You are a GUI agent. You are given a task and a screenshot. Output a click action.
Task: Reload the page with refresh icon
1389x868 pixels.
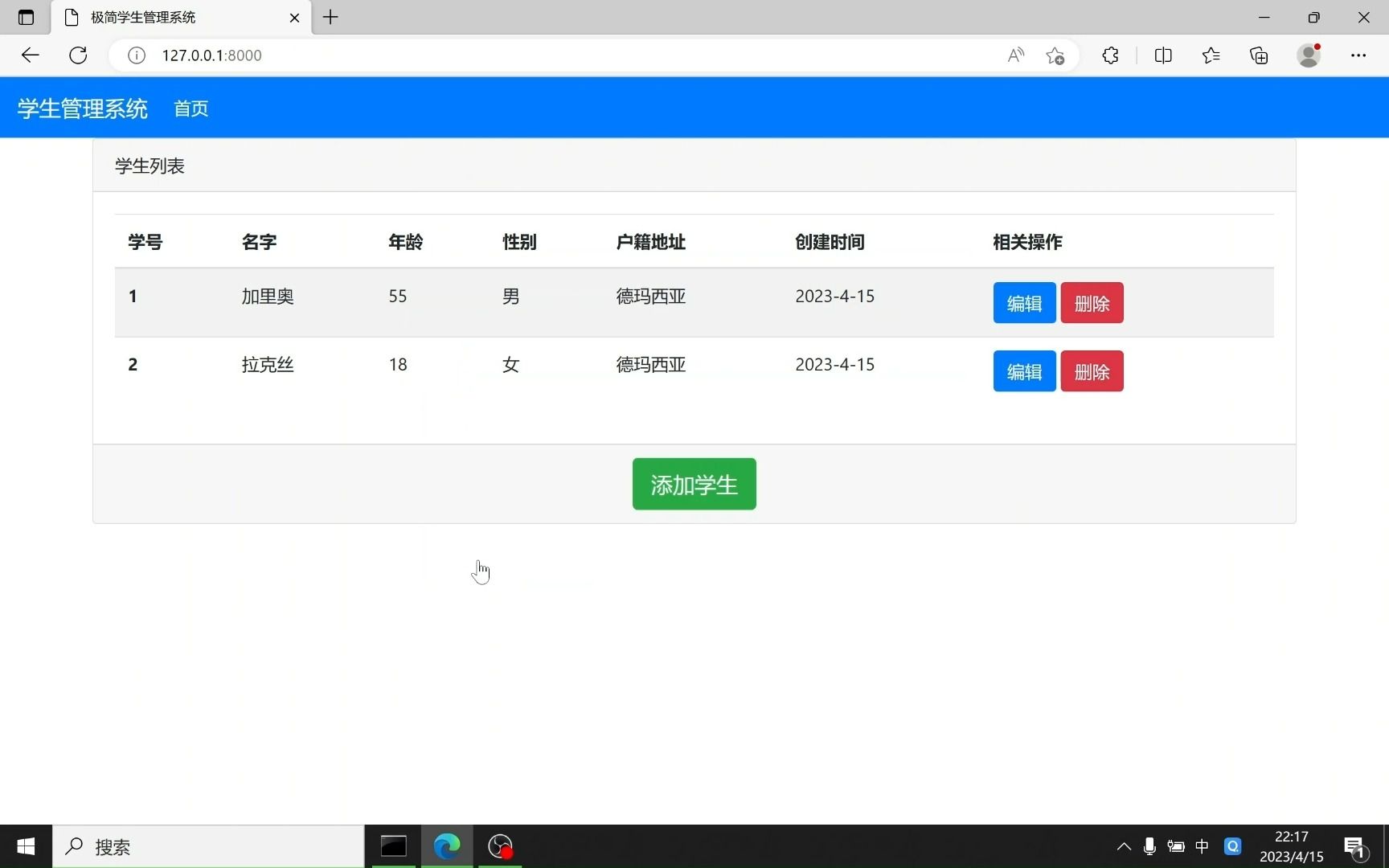click(x=78, y=55)
